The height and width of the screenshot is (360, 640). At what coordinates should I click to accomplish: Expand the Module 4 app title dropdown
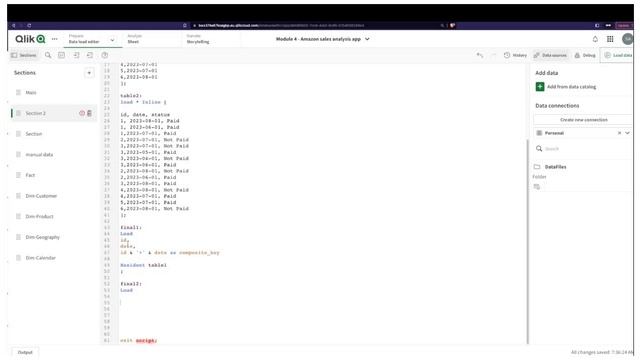coord(367,39)
